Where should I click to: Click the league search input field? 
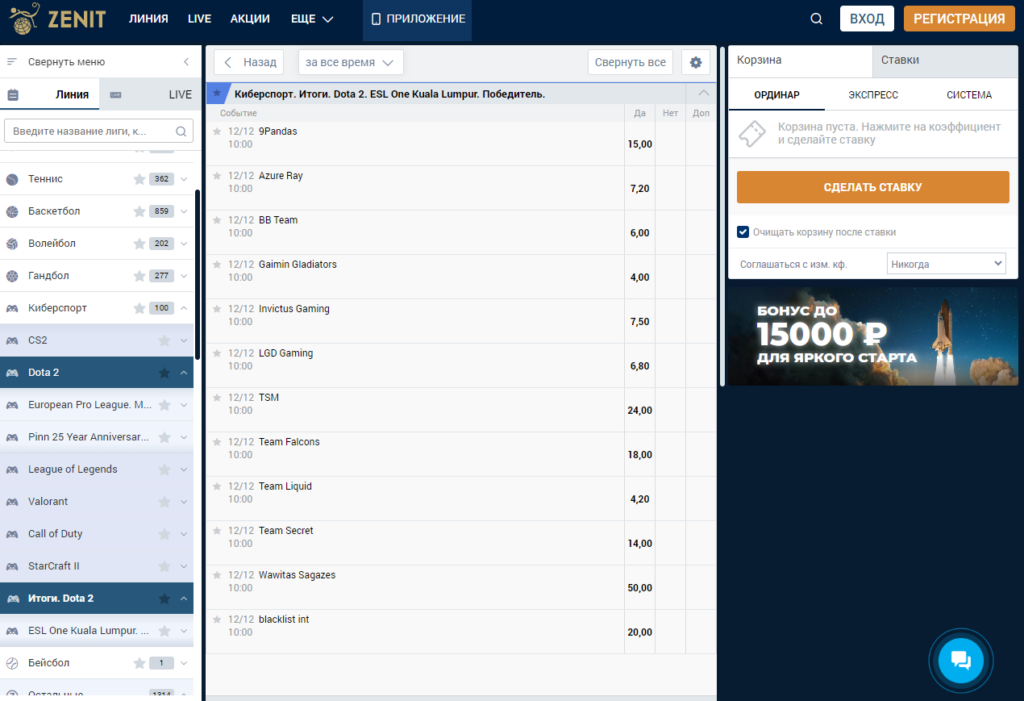pyautogui.click(x=99, y=131)
